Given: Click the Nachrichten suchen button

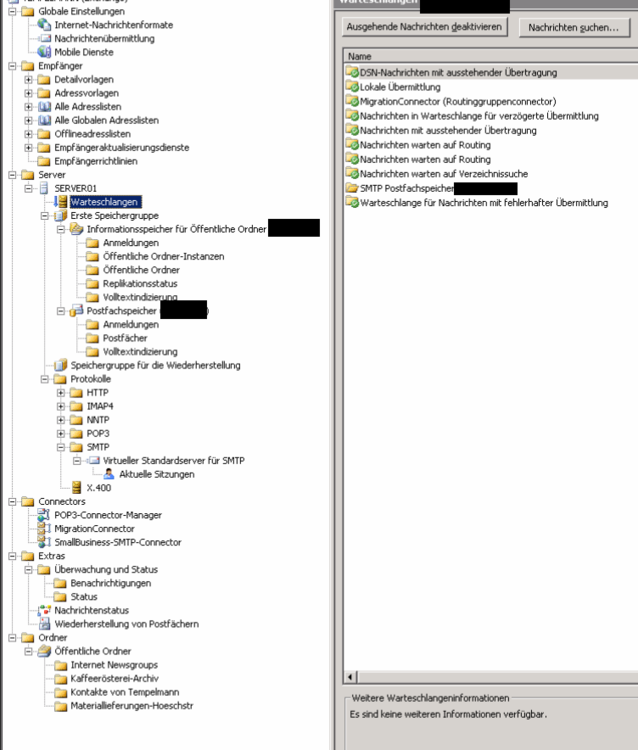Looking at the screenshot, I should pos(574,27).
